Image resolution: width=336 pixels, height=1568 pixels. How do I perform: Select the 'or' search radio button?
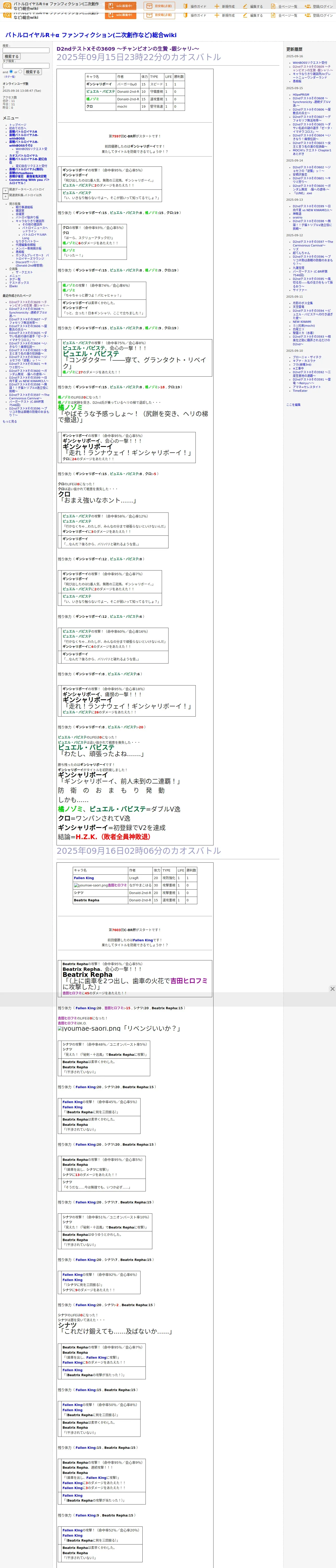20,71
